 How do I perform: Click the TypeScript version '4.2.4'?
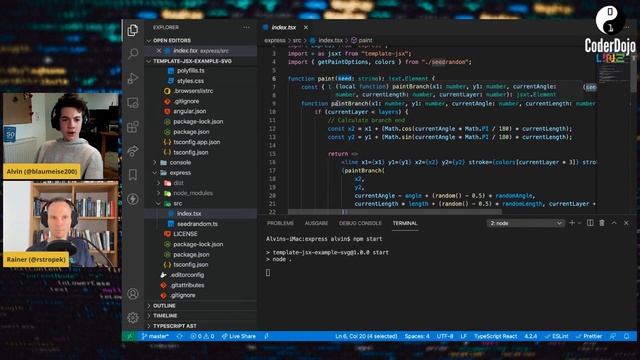tap(531, 336)
